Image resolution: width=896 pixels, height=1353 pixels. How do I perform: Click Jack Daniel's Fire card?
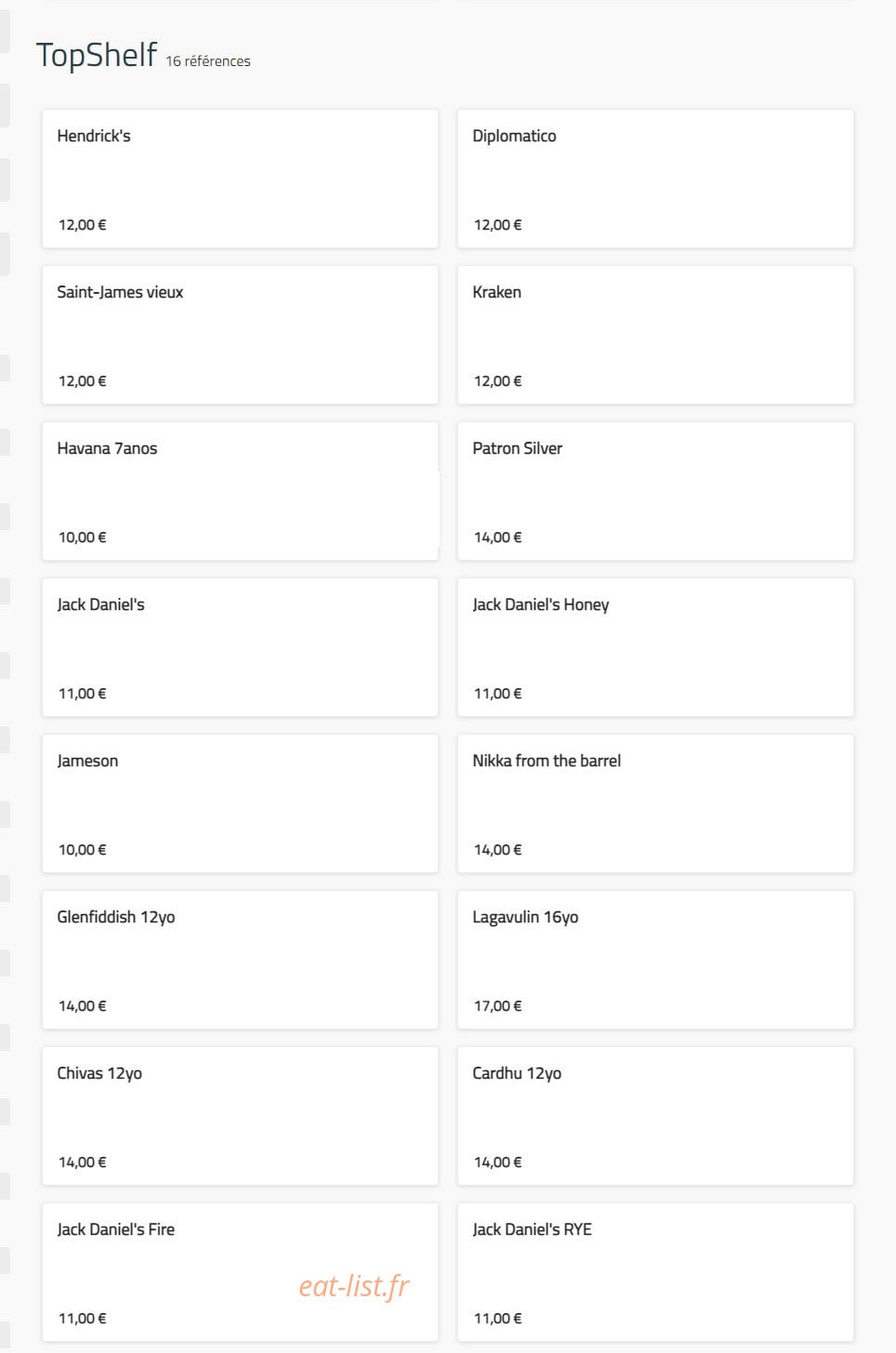tap(240, 1272)
